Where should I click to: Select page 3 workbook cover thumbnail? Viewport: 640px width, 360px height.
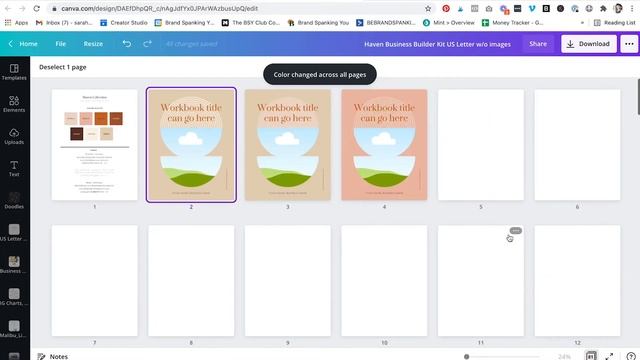[288, 145]
